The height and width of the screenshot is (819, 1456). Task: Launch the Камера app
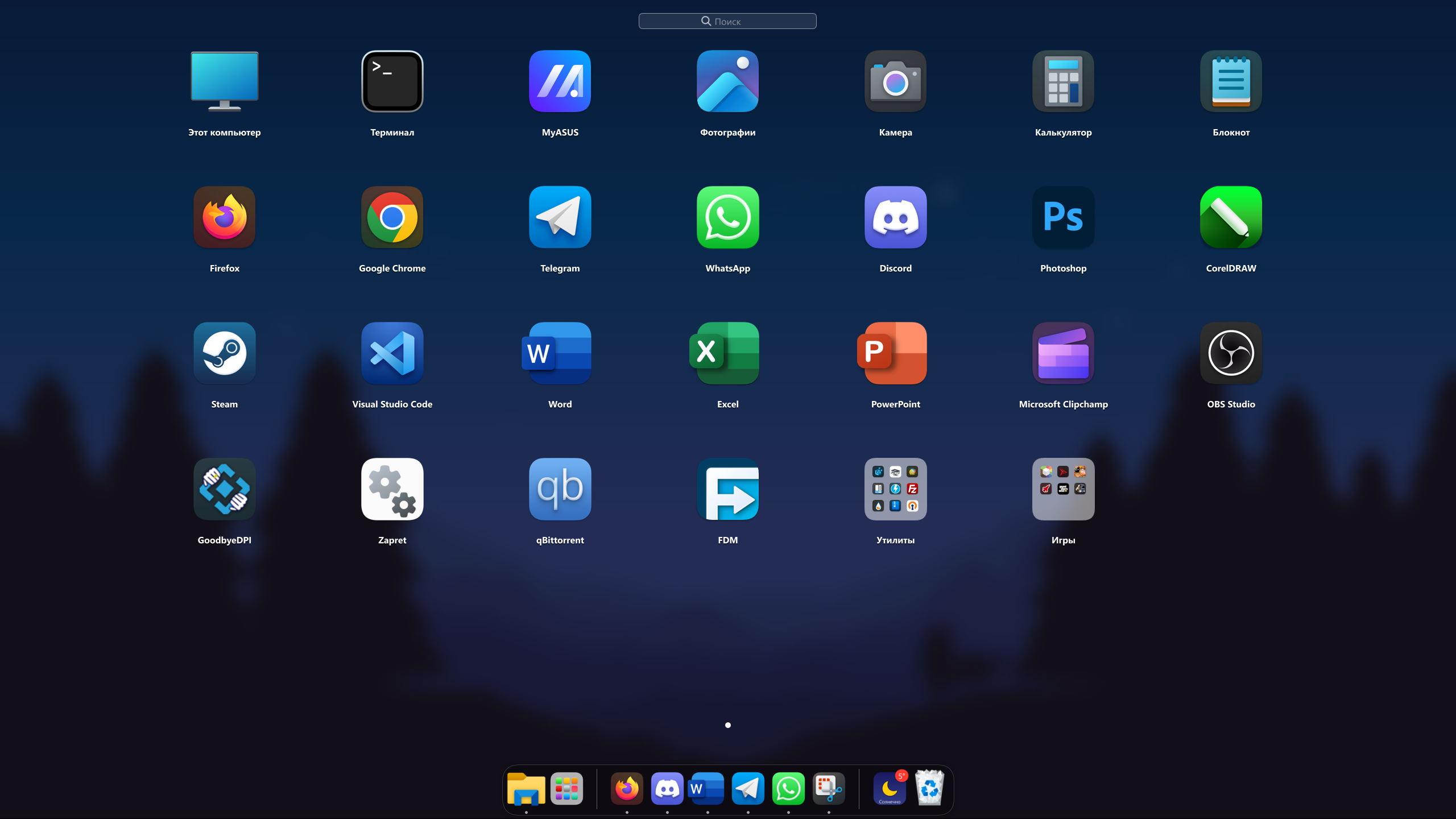895,81
